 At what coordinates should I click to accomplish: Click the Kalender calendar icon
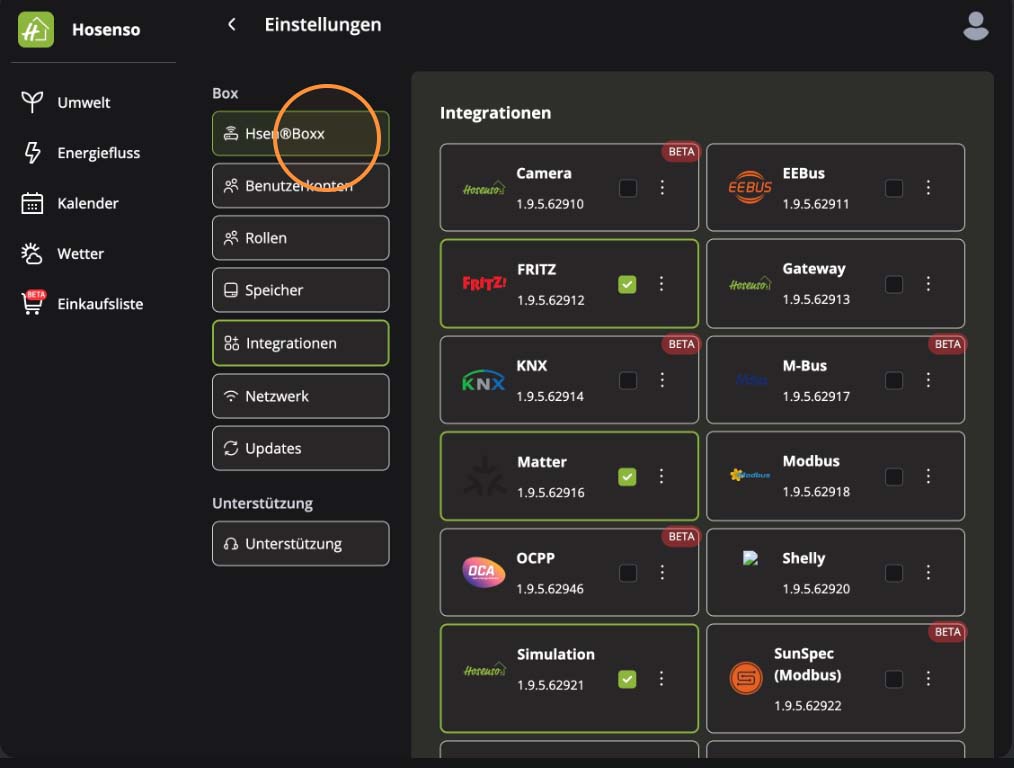[32, 203]
